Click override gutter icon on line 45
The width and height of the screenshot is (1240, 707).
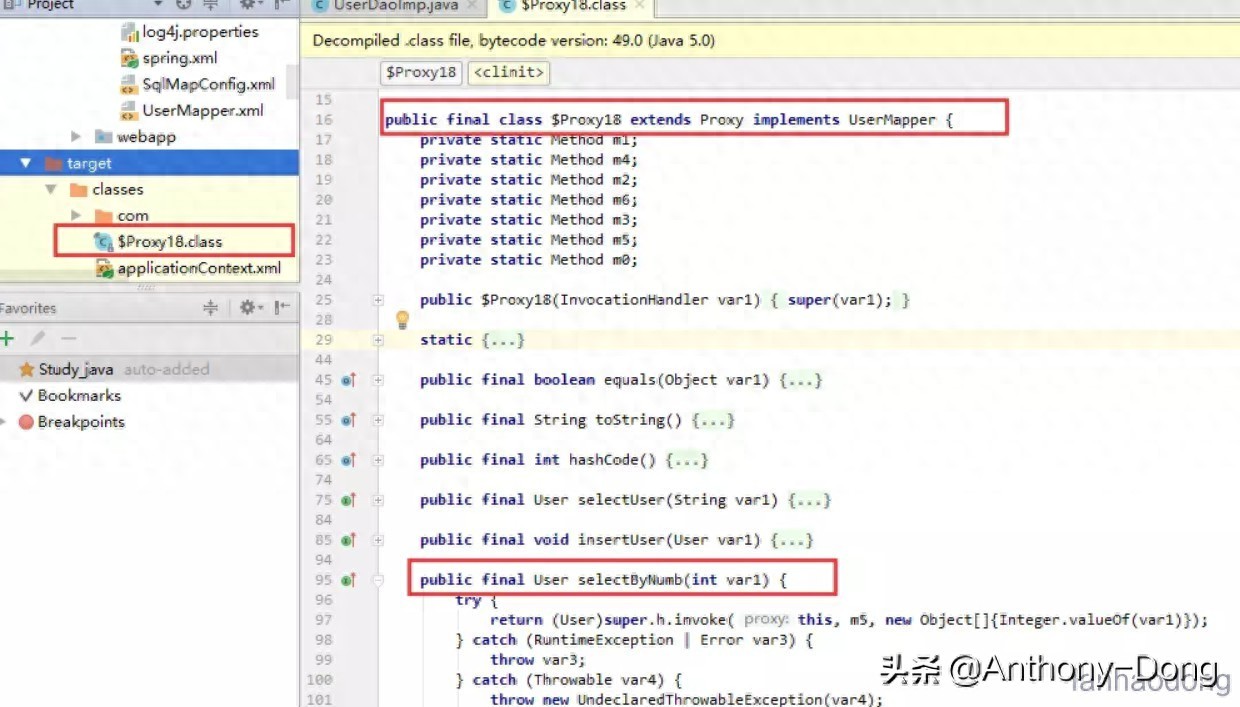click(348, 380)
